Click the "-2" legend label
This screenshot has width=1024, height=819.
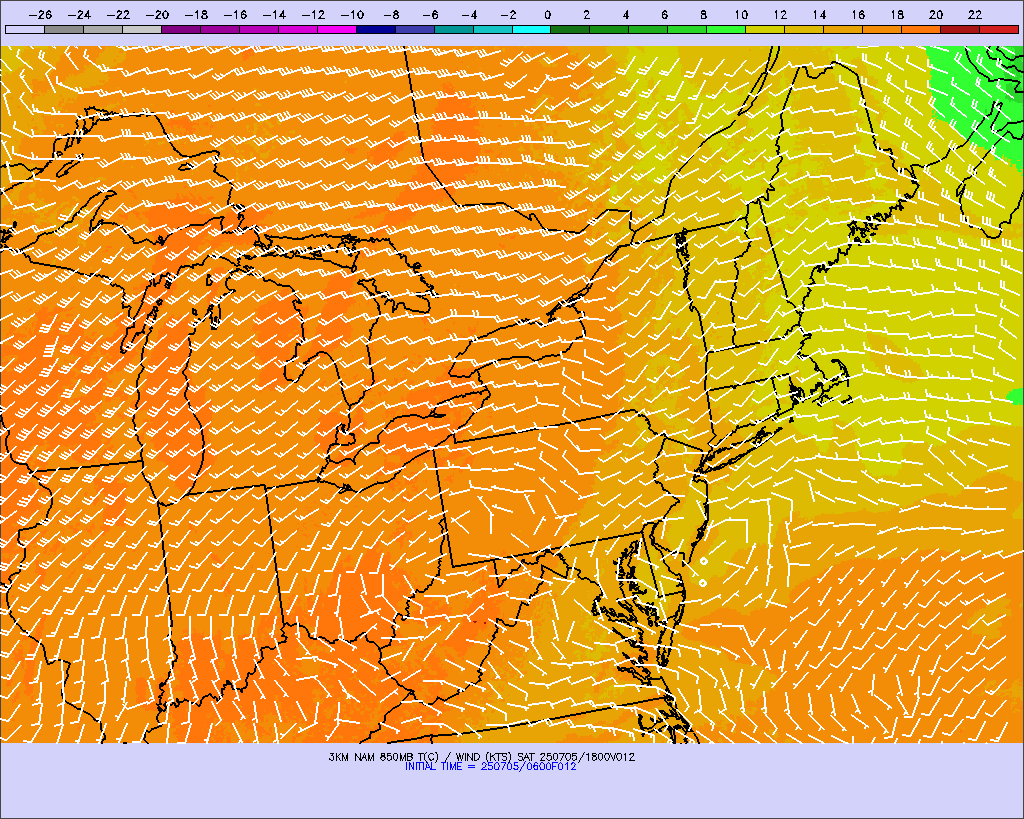pyautogui.click(x=508, y=14)
